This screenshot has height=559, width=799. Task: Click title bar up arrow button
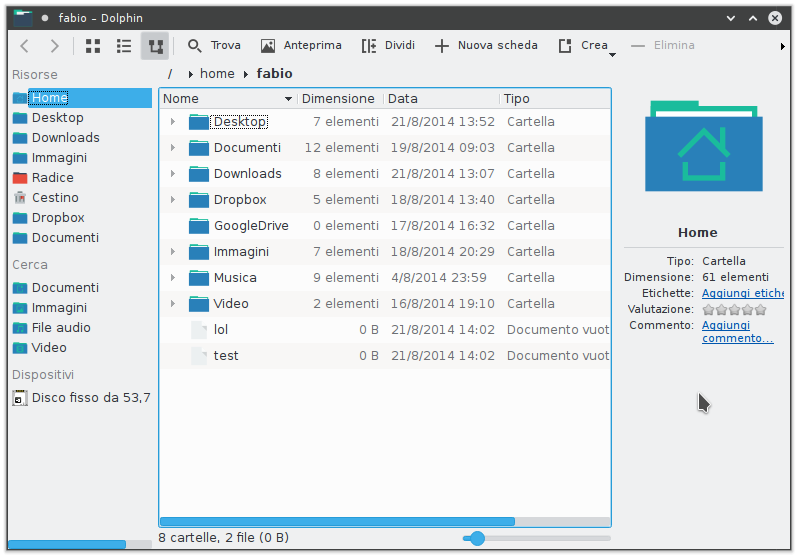753,18
